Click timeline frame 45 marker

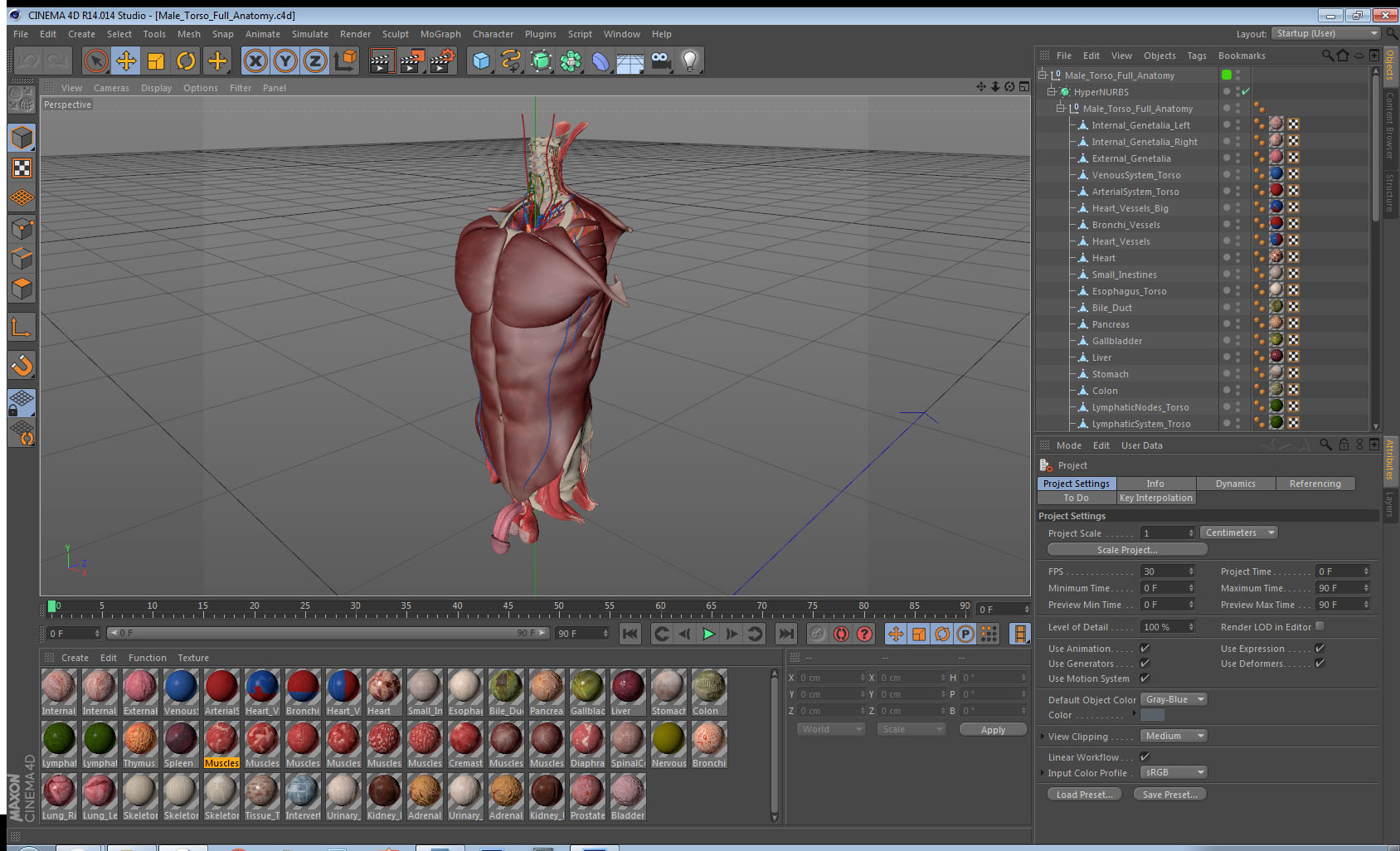coord(508,608)
